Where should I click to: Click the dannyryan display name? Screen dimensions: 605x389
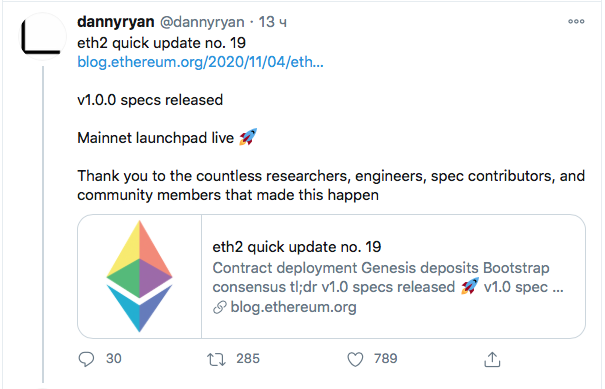coord(116,22)
